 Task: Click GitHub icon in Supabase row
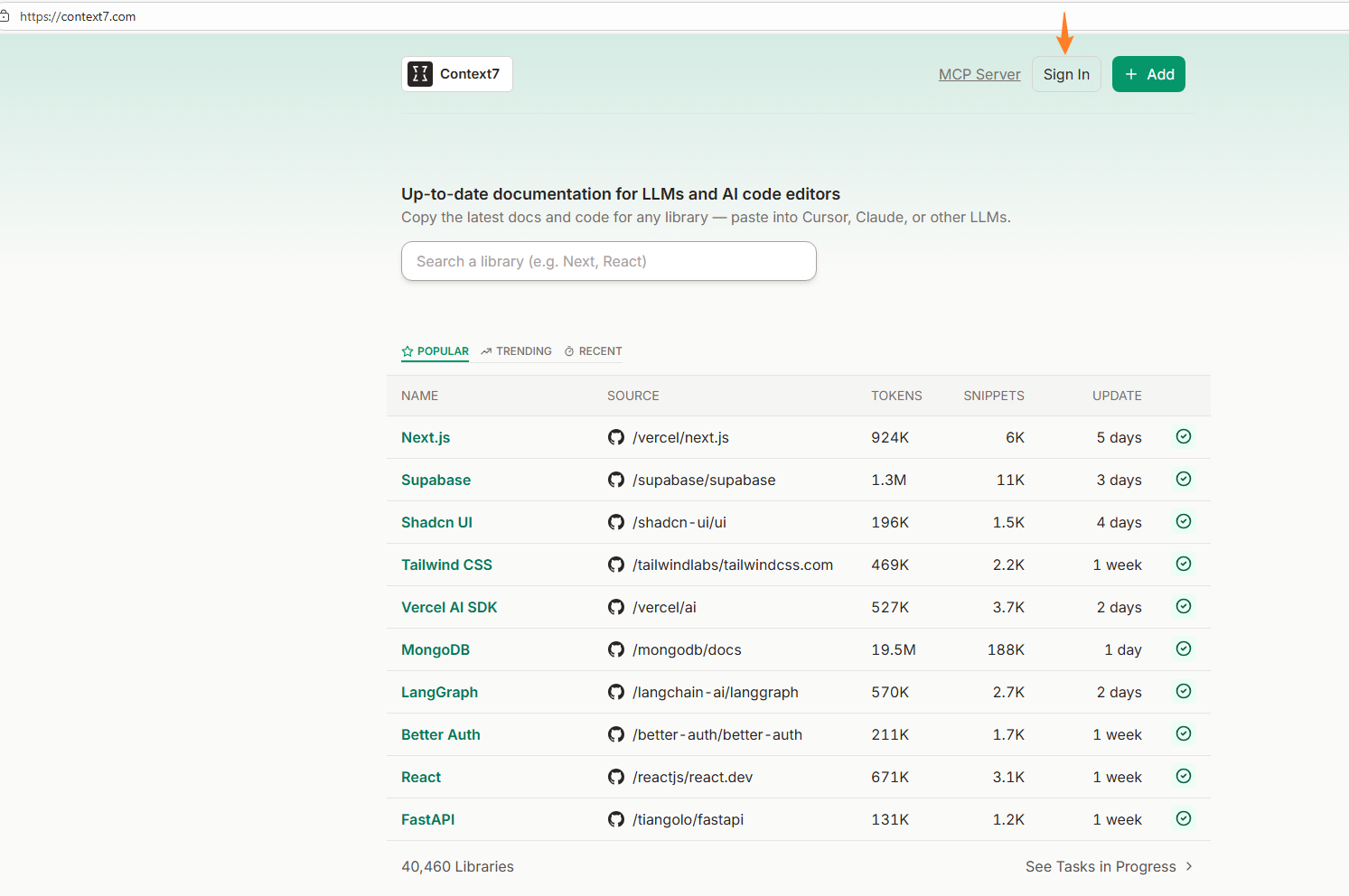point(616,480)
